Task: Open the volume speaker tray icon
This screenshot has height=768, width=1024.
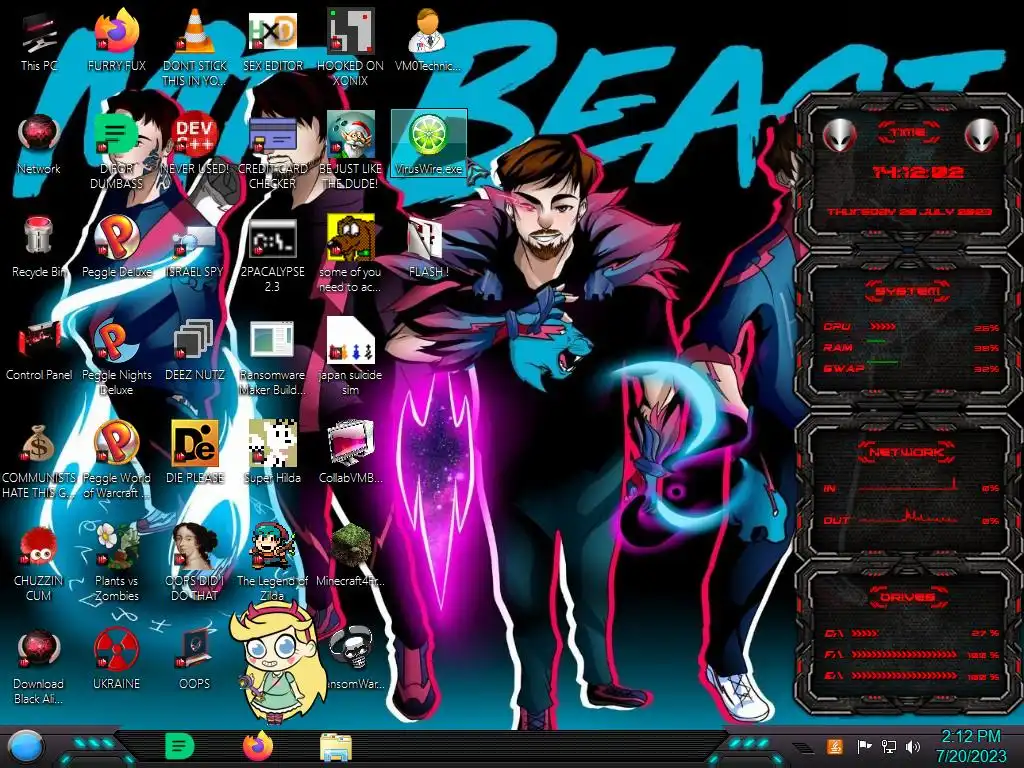Action: tap(913, 746)
